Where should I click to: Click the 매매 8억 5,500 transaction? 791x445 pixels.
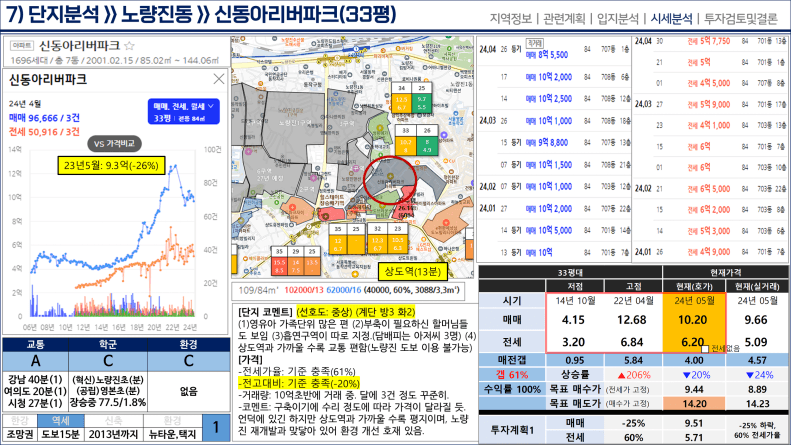click(x=547, y=54)
